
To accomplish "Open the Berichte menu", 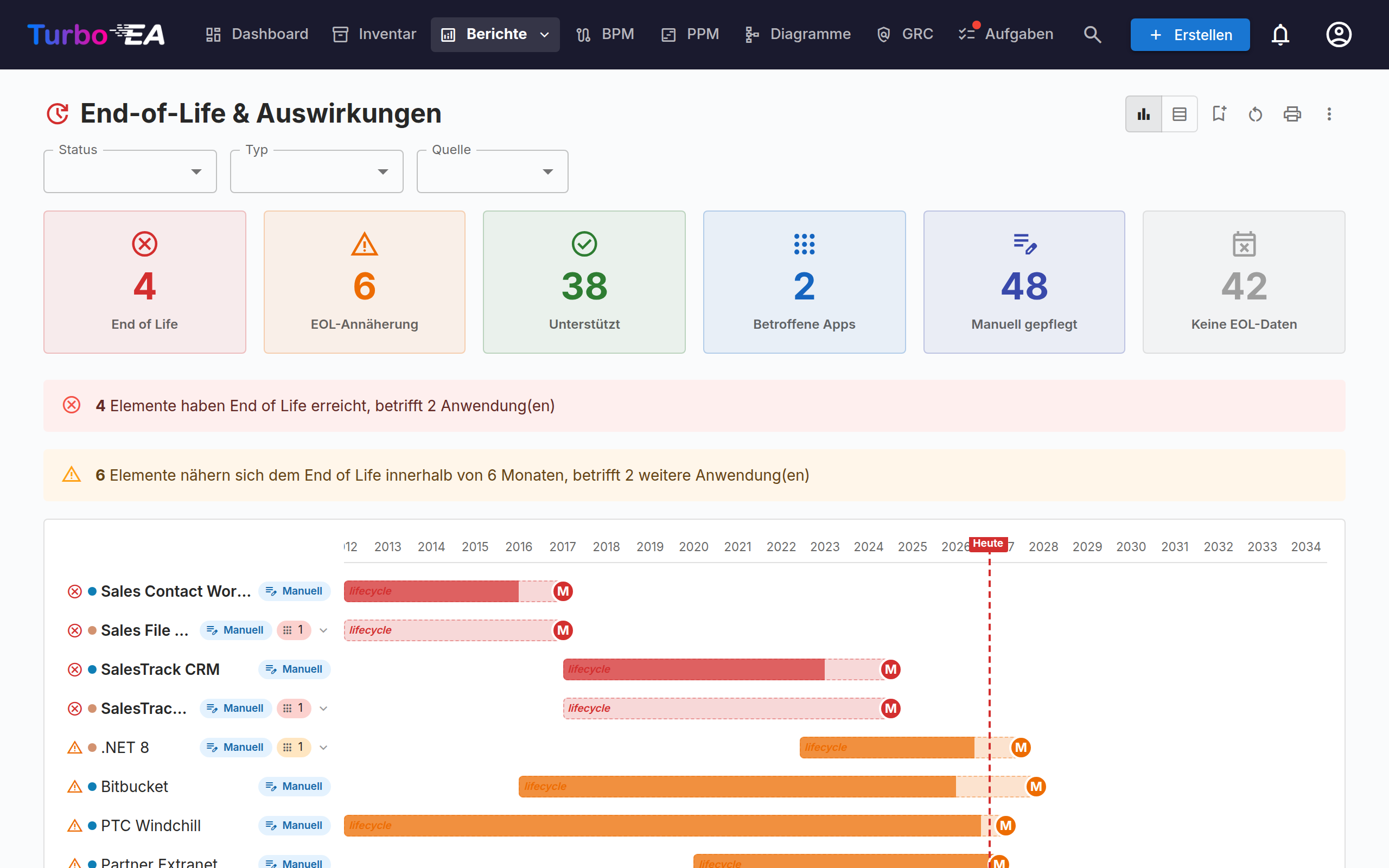I will point(495,34).
